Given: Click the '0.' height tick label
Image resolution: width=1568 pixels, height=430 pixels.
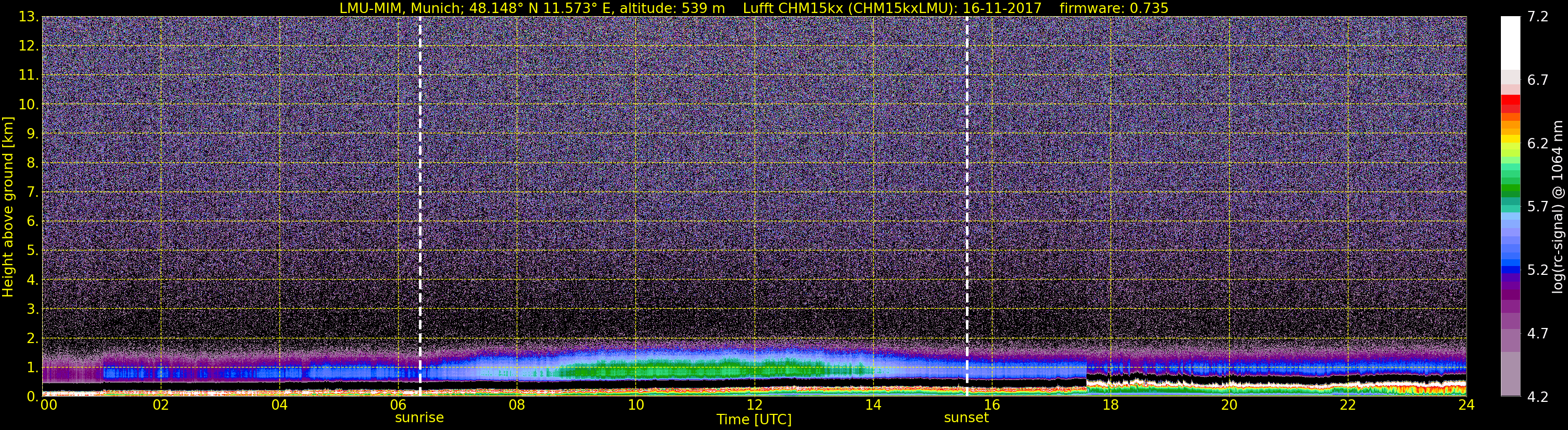Looking at the screenshot, I should [x=32, y=397].
